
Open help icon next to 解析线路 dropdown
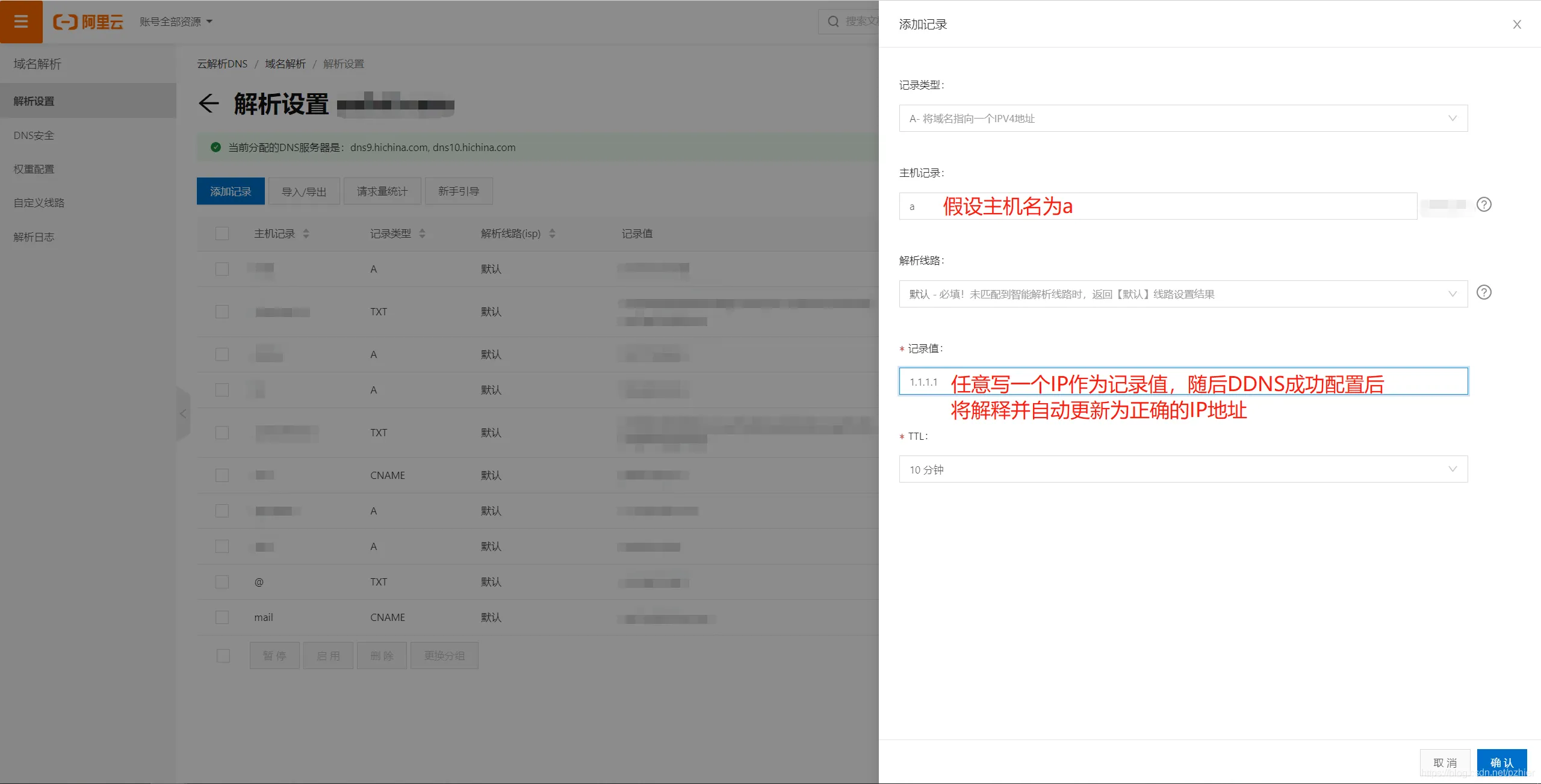click(1484, 292)
